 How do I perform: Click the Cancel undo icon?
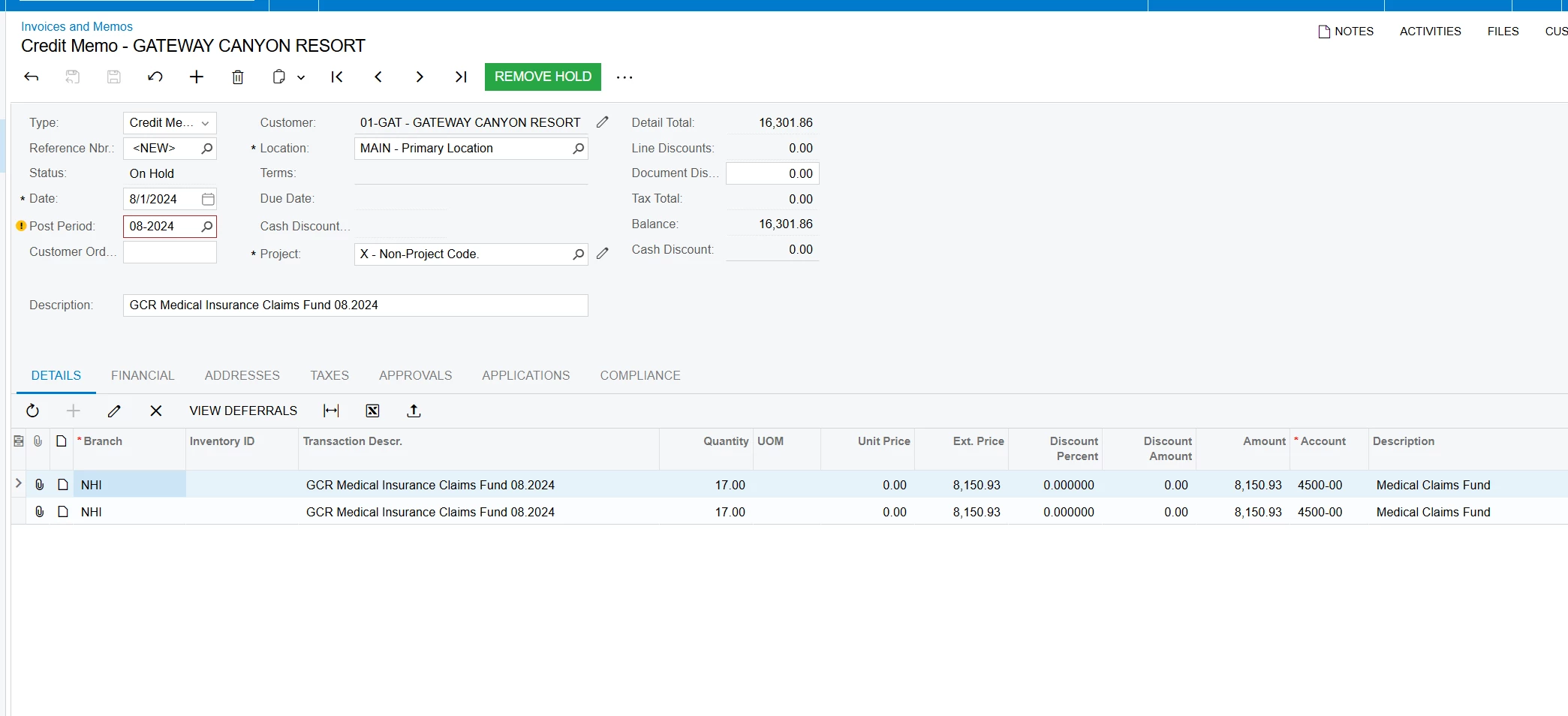click(x=155, y=77)
